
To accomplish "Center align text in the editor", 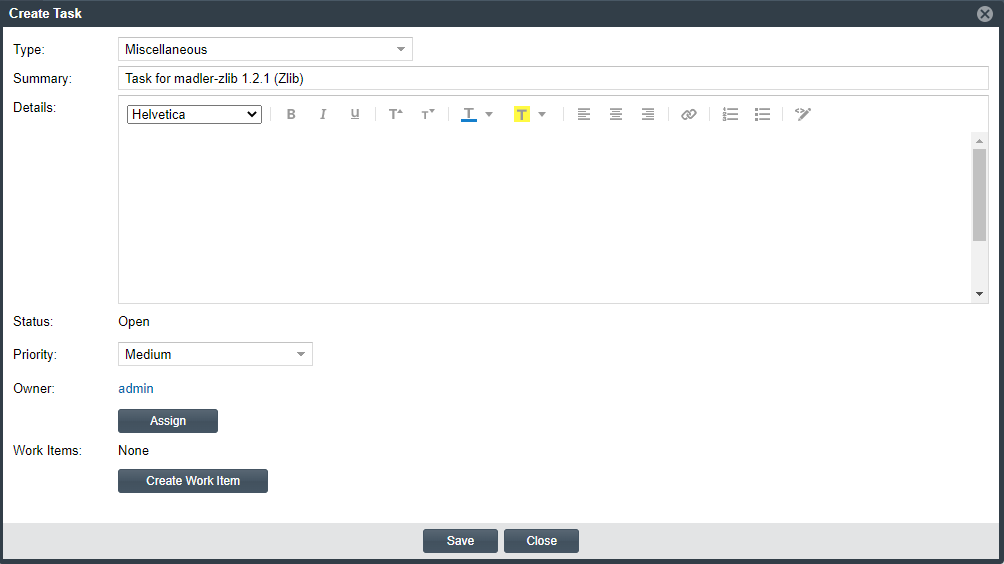I will (x=616, y=114).
